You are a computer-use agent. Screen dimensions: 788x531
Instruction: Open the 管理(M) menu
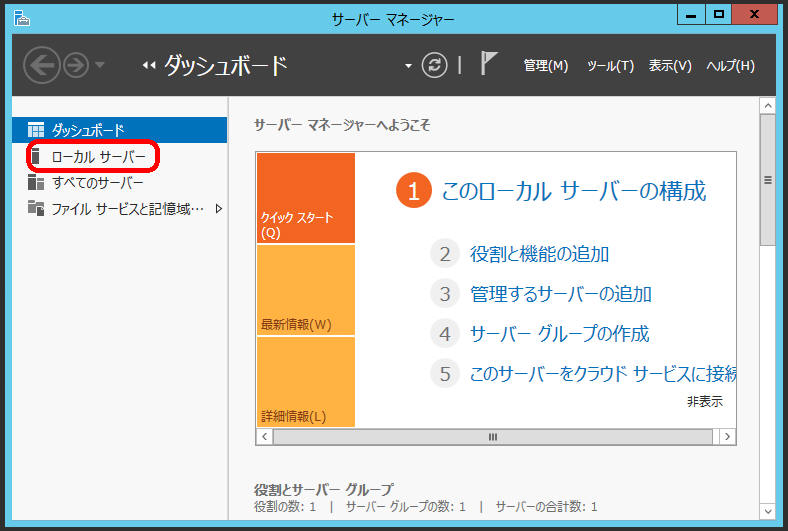545,66
